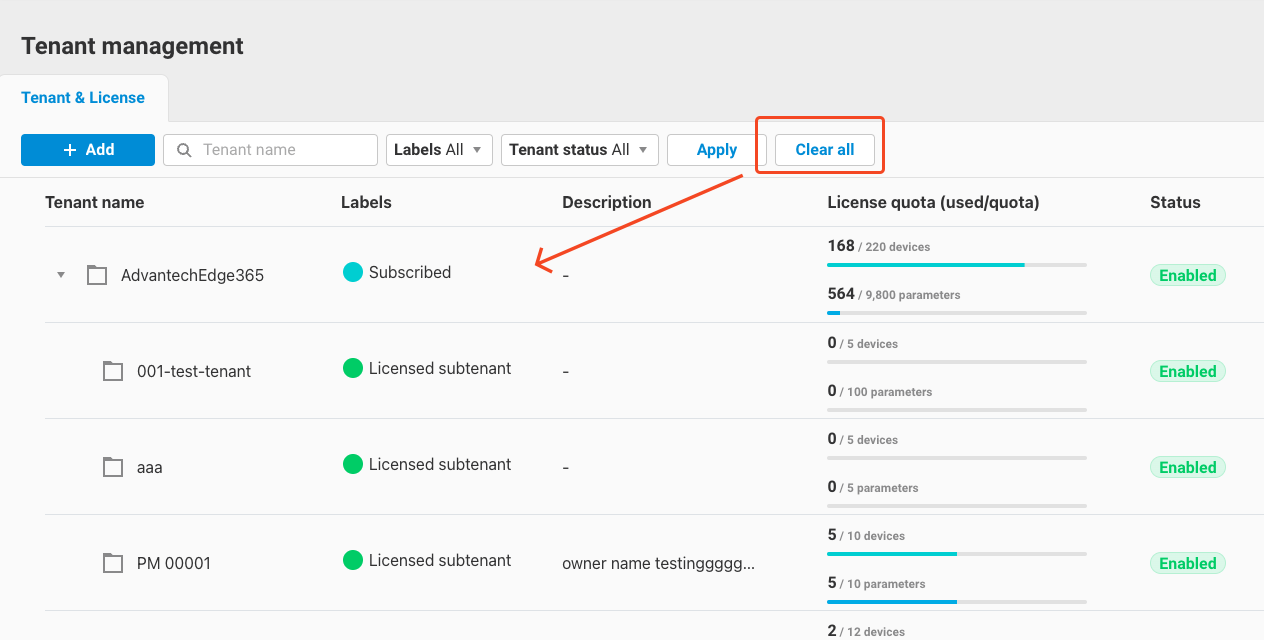Open the Tenant status All dropdown

click(x=580, y=149)
